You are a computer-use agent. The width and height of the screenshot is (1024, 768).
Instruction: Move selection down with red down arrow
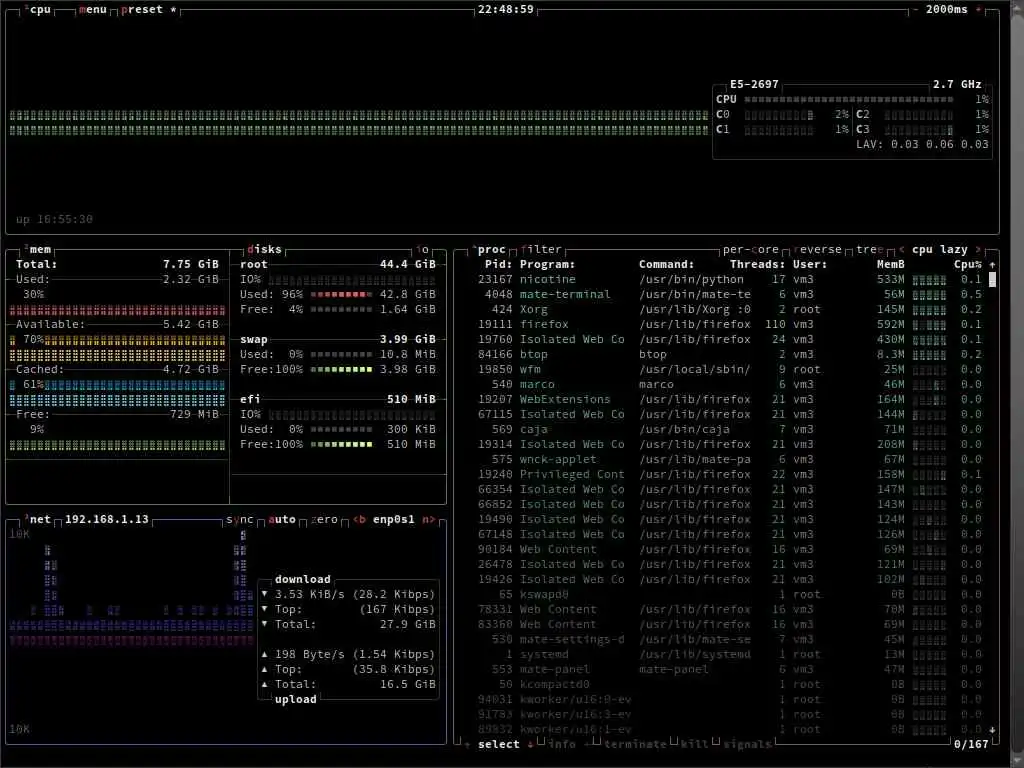530,744
